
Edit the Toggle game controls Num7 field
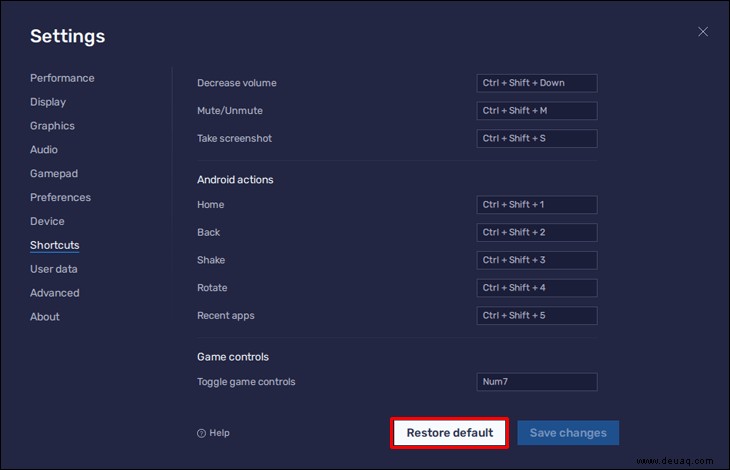pos(537,382)
